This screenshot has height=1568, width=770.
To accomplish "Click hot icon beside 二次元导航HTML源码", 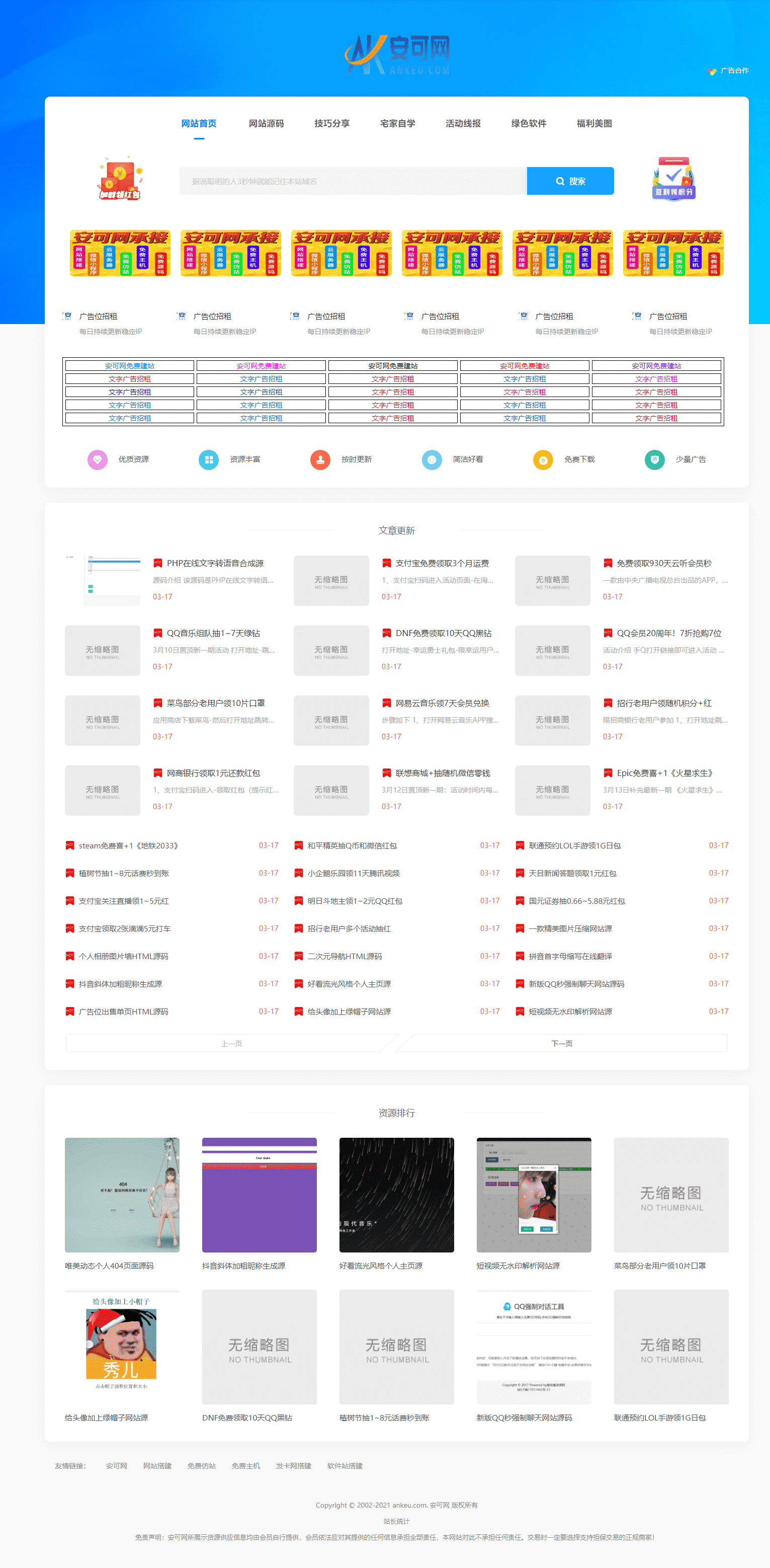I will coord(299,956).
